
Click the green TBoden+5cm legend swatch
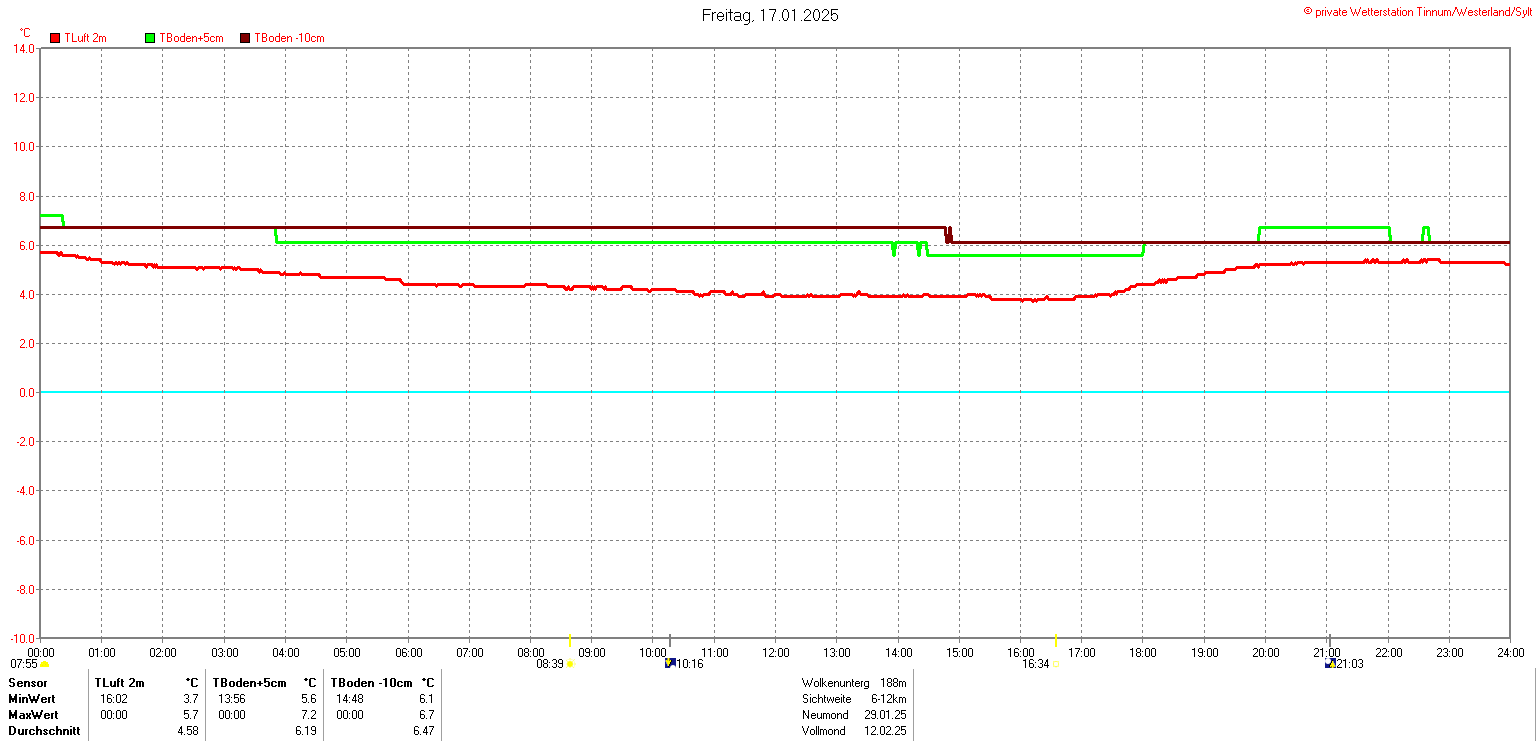[x=150, y=38]
